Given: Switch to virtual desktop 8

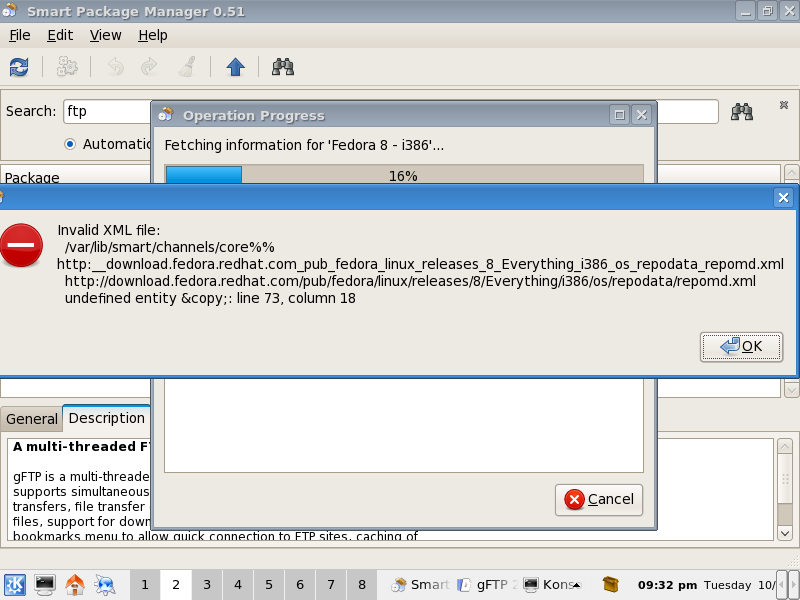Looking at the screenshot, I should tap(362, 585).
